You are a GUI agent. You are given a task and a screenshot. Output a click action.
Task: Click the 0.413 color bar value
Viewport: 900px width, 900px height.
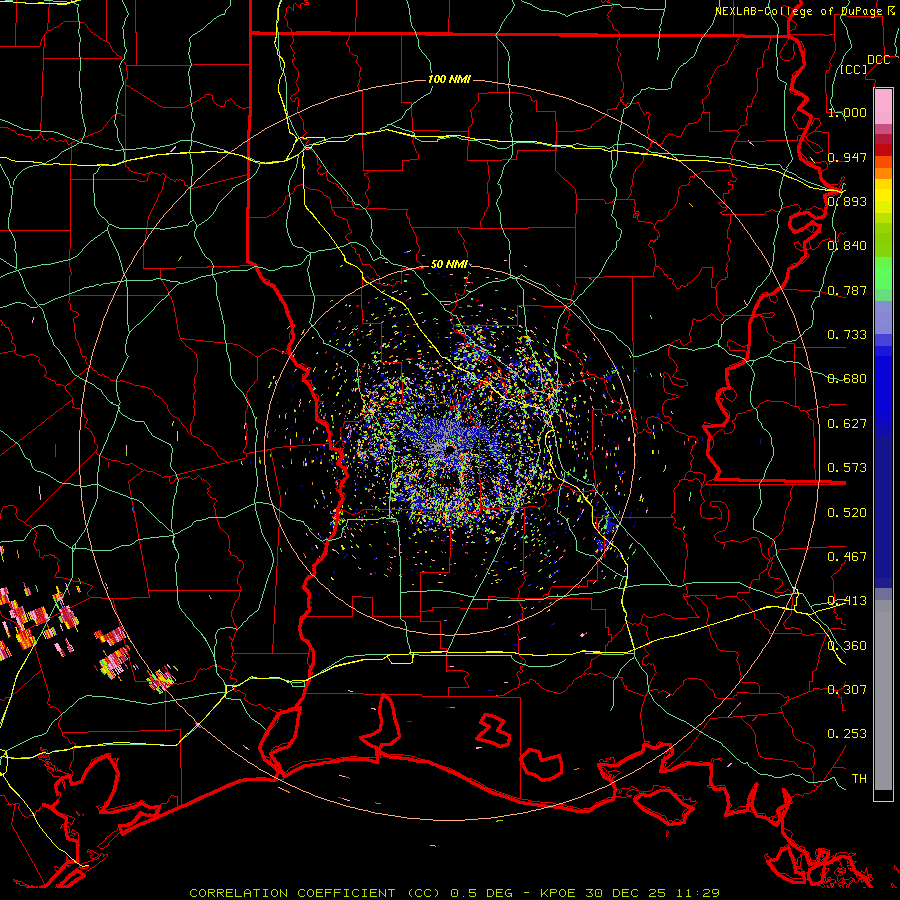click(x=847, y=601)
